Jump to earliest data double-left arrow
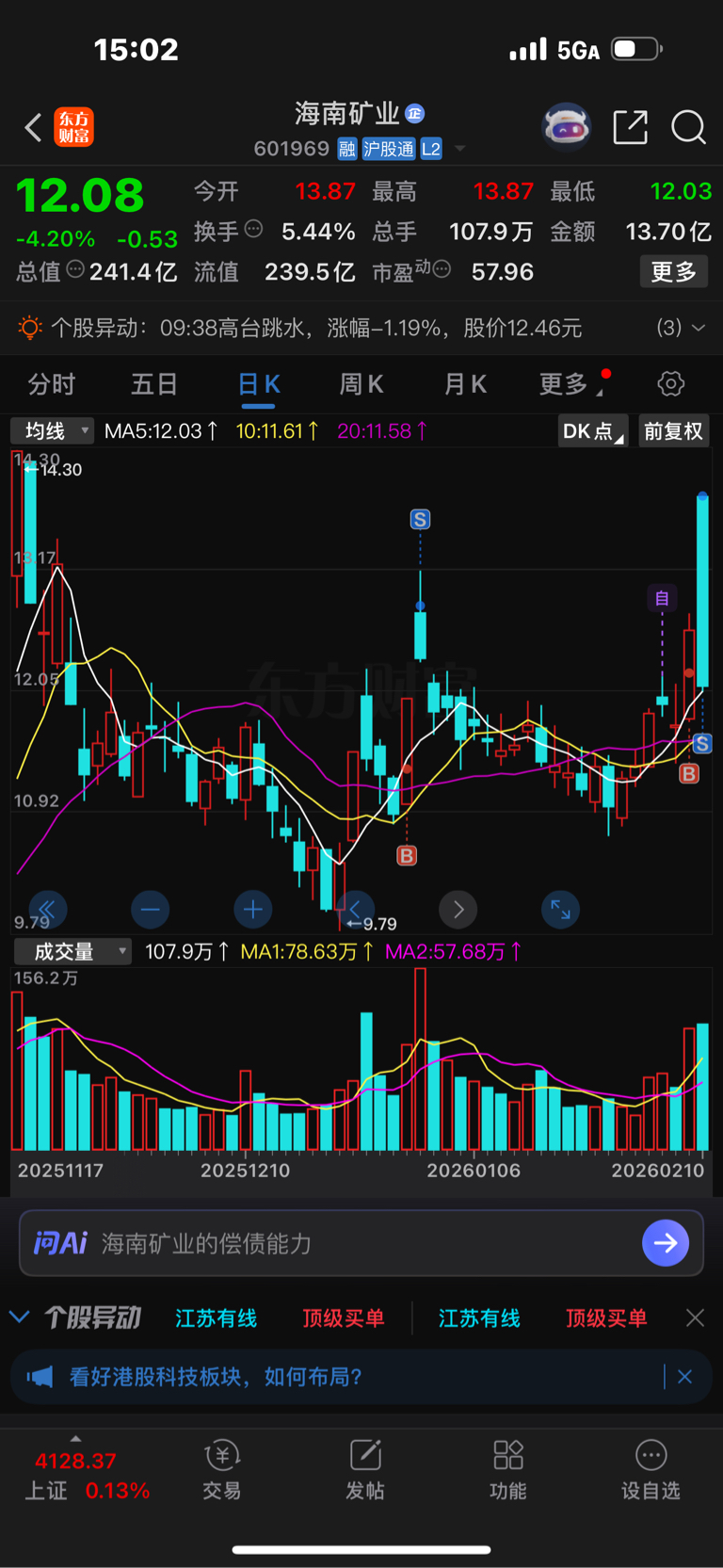The width and height of the screenshot is (723, 1568). click(47, 909)
